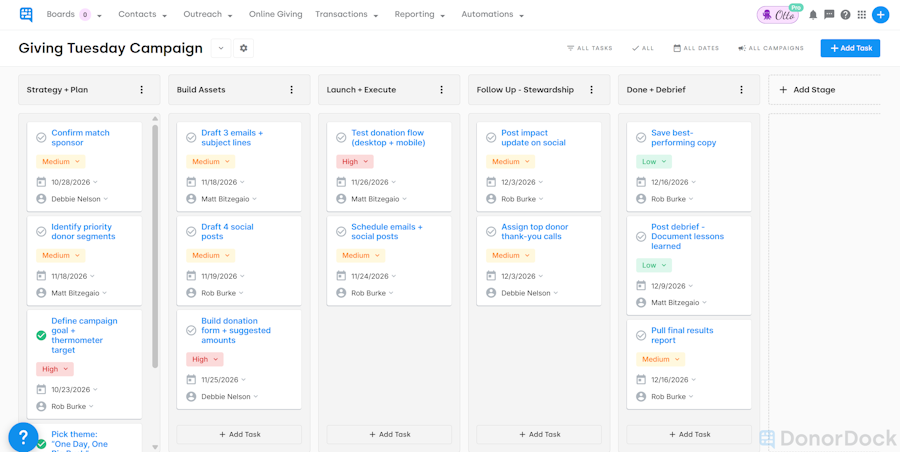Change High priority tag on Build donation form
The width and height of the screenshot is (900, 452).
(x=204, y=359)
